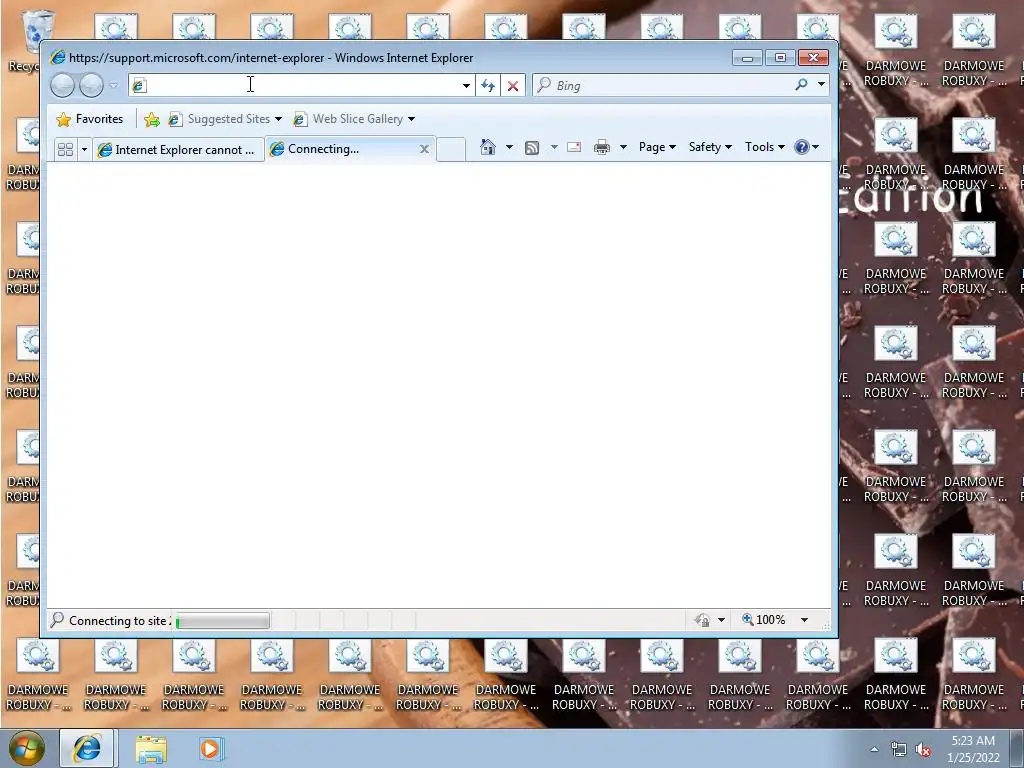Click the Refresh page icon
1024x768 pixels.
[x=488, y=86]
